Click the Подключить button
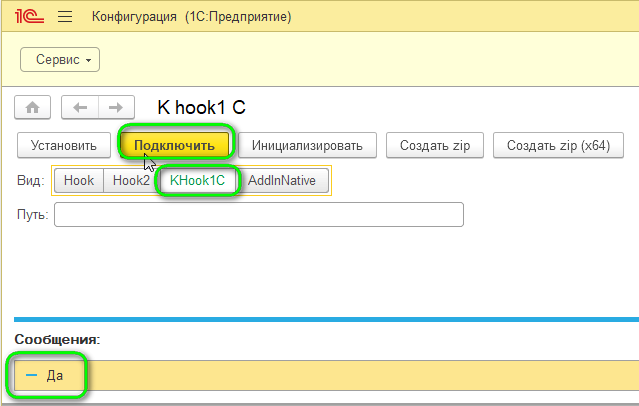The height and width of the screenshot is (406, 639). point(174,145)
